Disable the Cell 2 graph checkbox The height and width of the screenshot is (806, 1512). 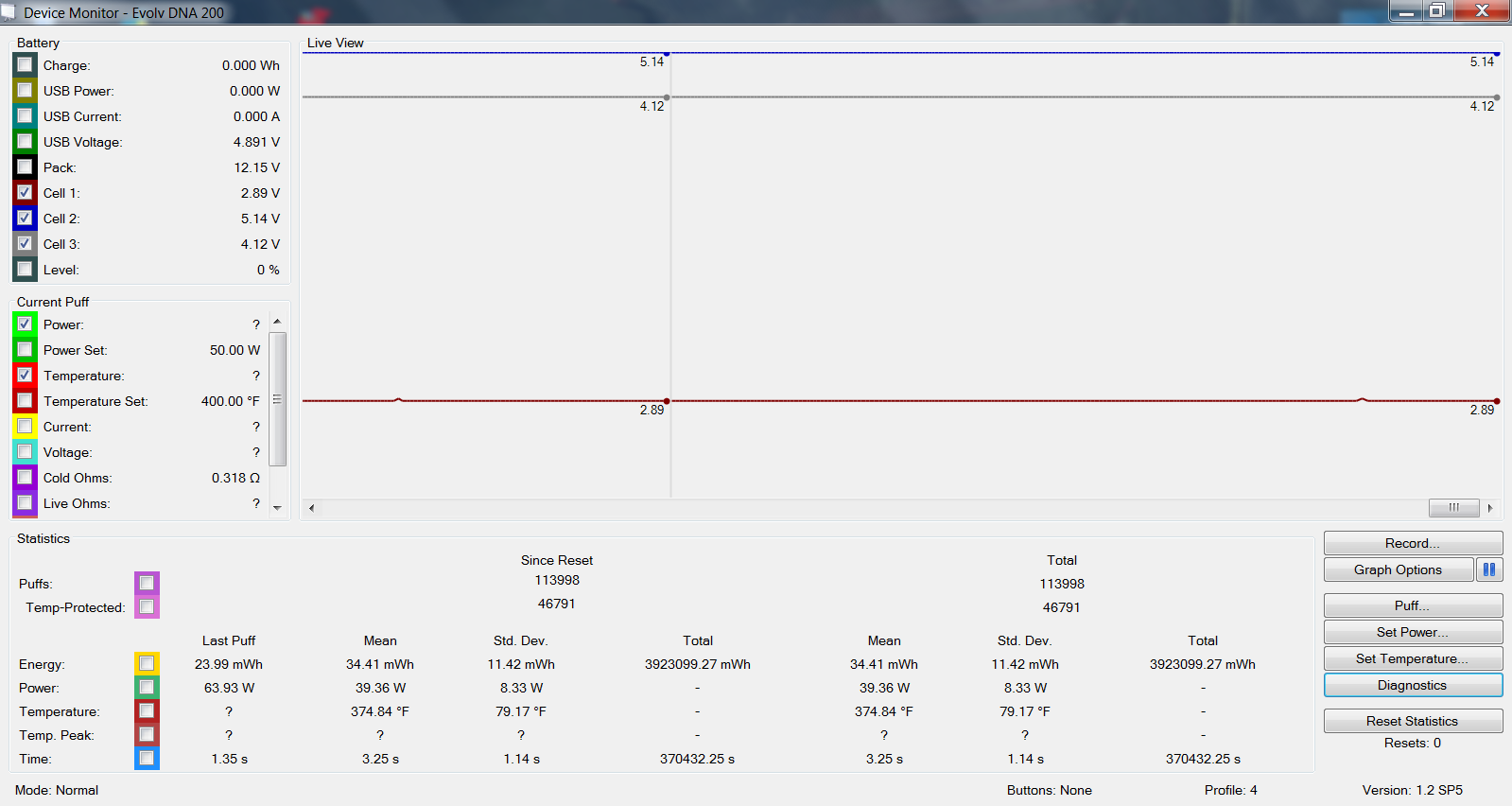[x=26, y=219]
